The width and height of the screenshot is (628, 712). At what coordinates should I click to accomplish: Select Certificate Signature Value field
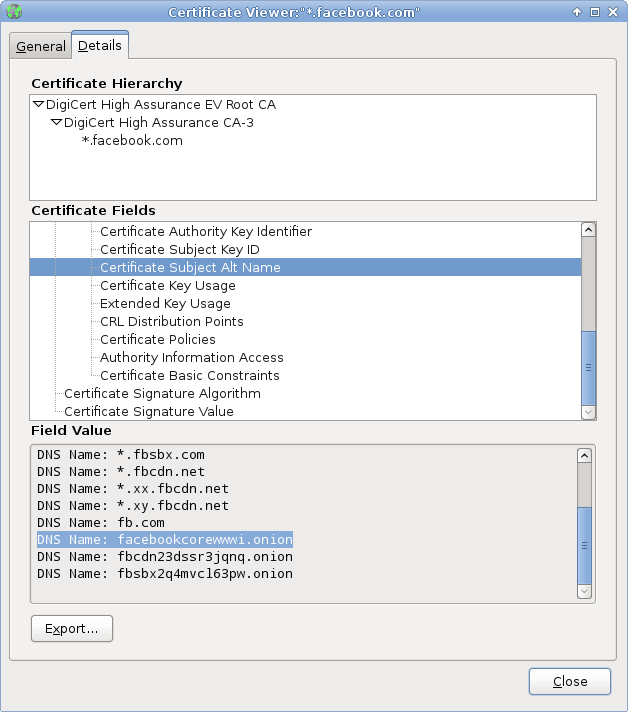(149, 411)
